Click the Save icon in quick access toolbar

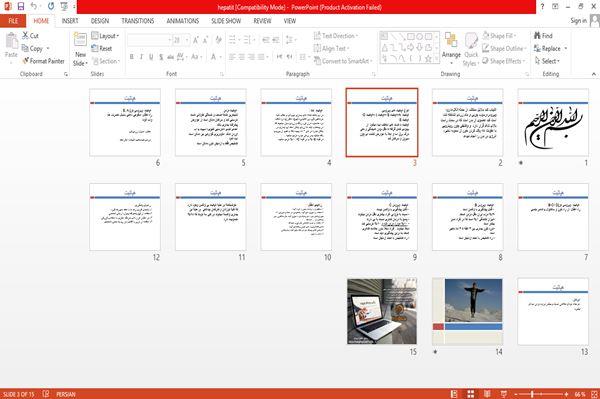(21, 6)
